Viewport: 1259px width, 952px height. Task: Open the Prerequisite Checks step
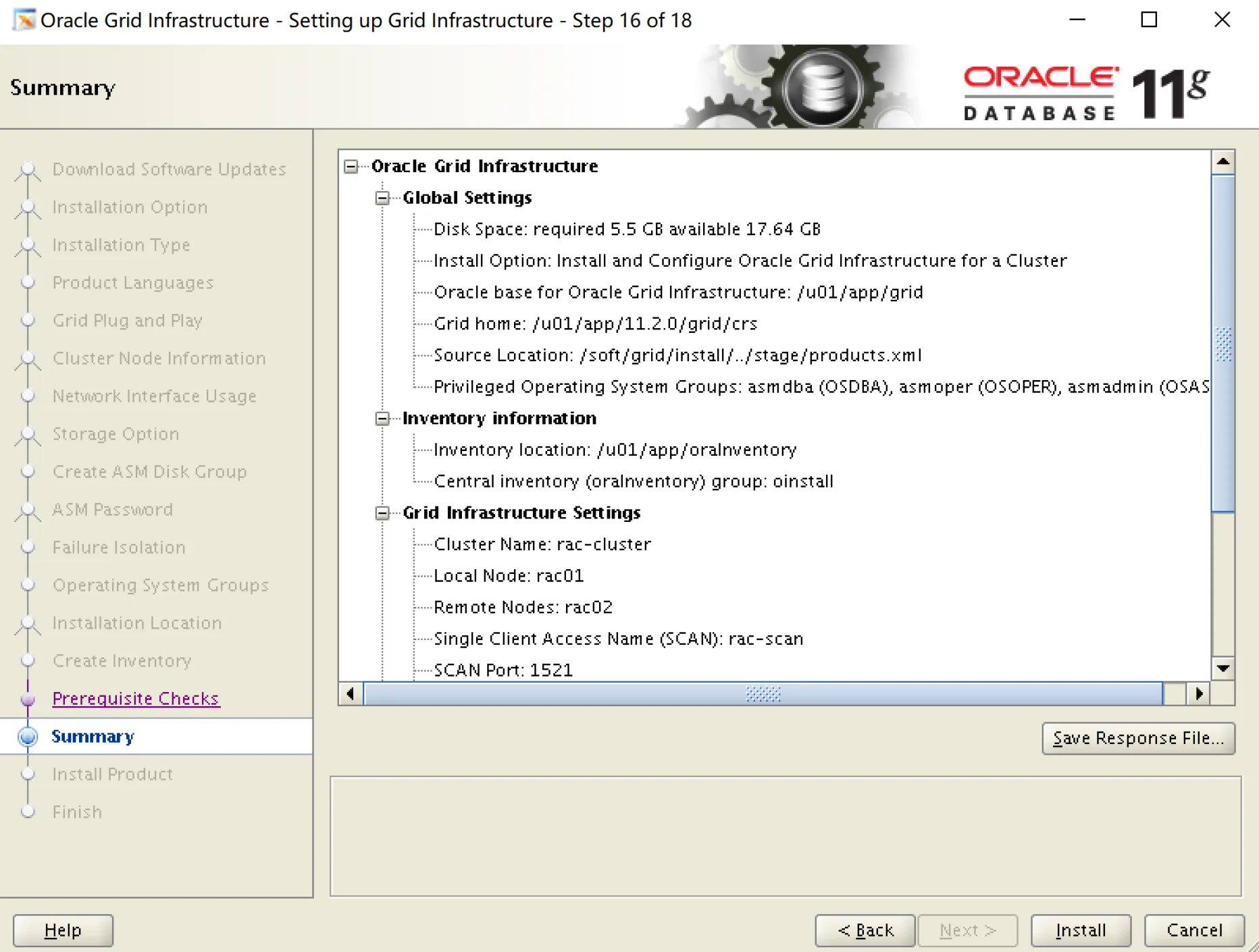(x=135, y=698)
